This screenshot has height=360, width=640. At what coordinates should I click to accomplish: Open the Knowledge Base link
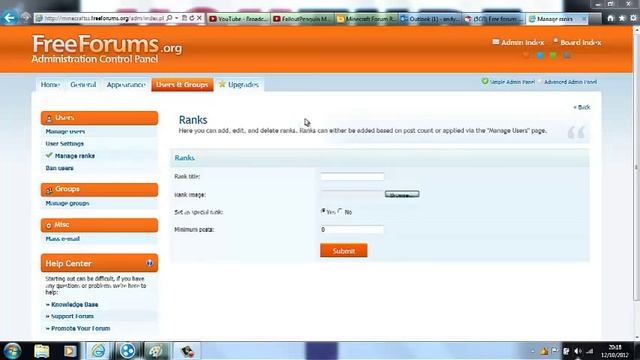74,304
